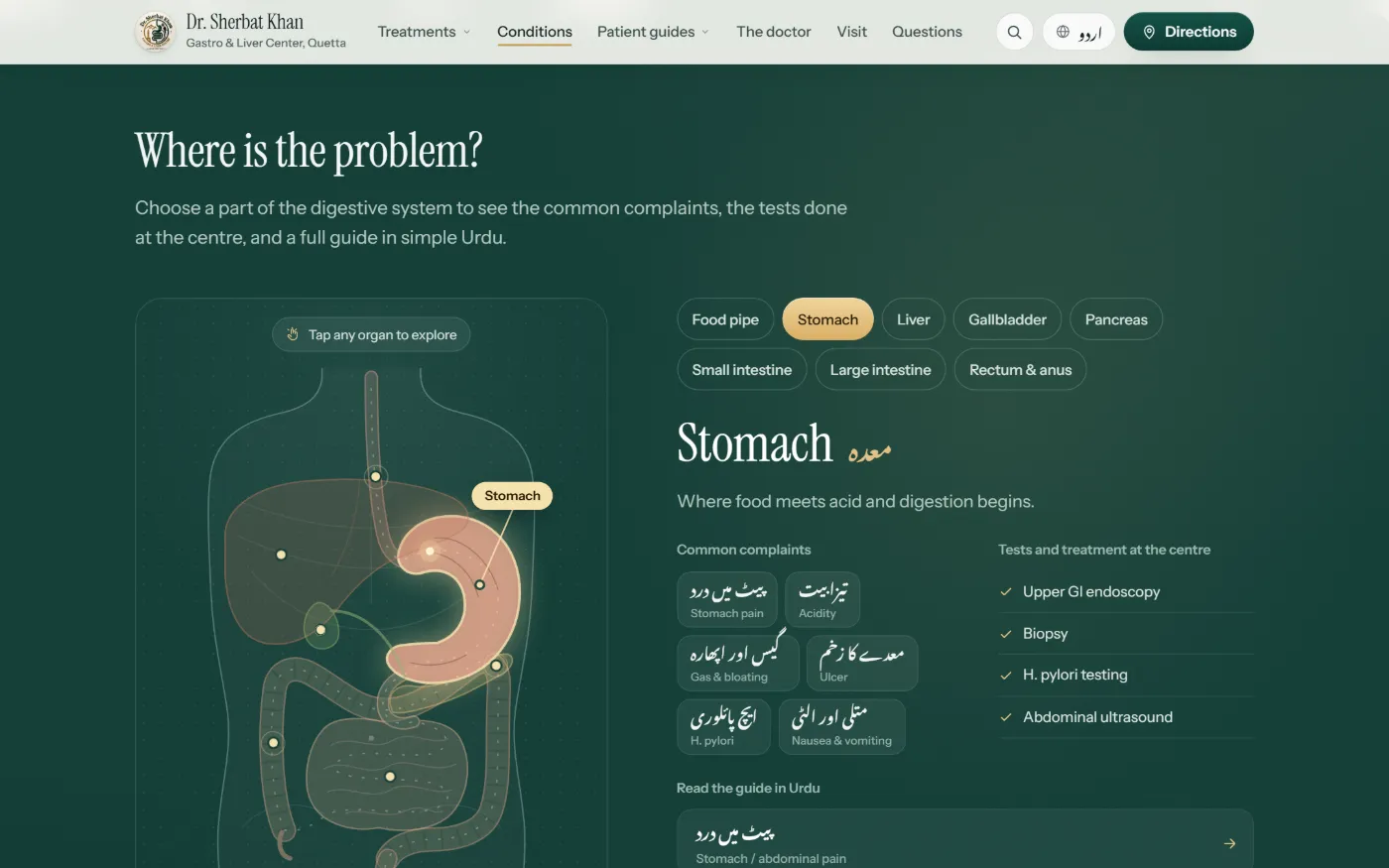
Task: Click the clinic logo emblem
Action: click(x=155, y=32)
